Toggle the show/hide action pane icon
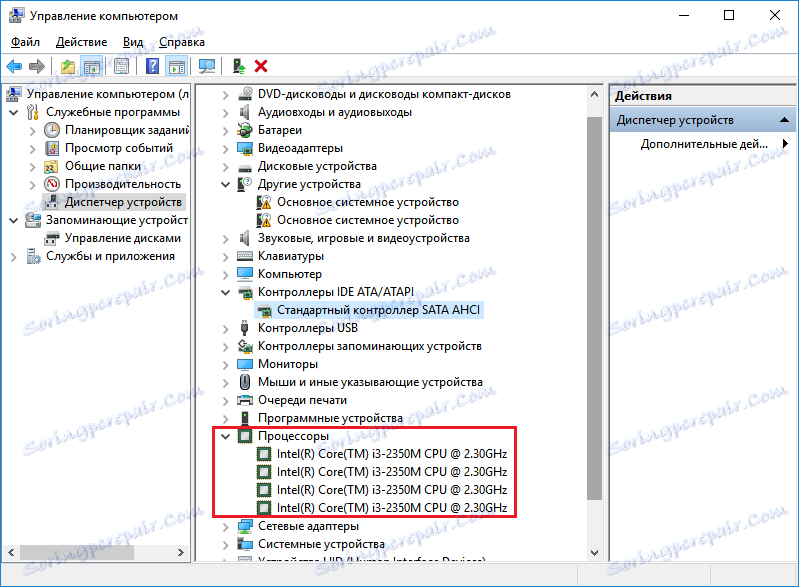799x587 pixels. 177,66
